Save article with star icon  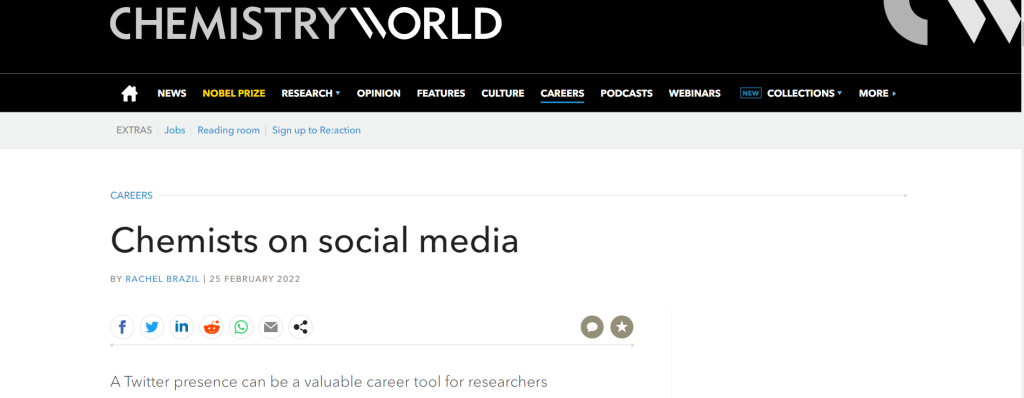pos(622,327)
